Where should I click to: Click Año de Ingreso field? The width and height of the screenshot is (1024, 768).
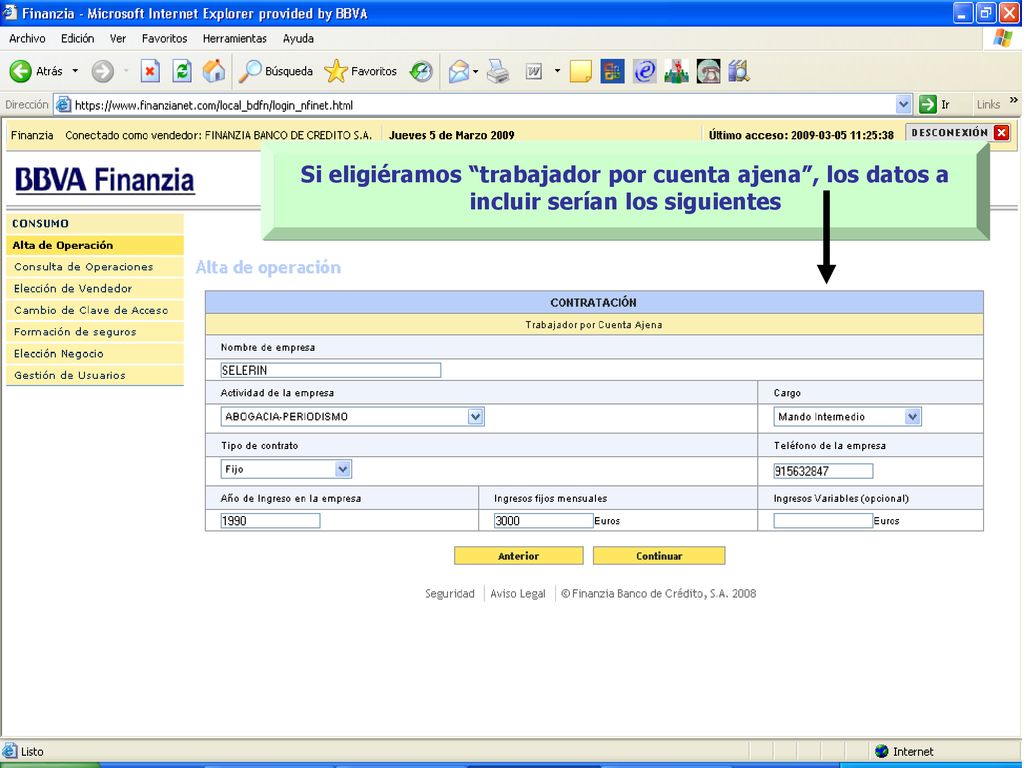pos(270,520)
